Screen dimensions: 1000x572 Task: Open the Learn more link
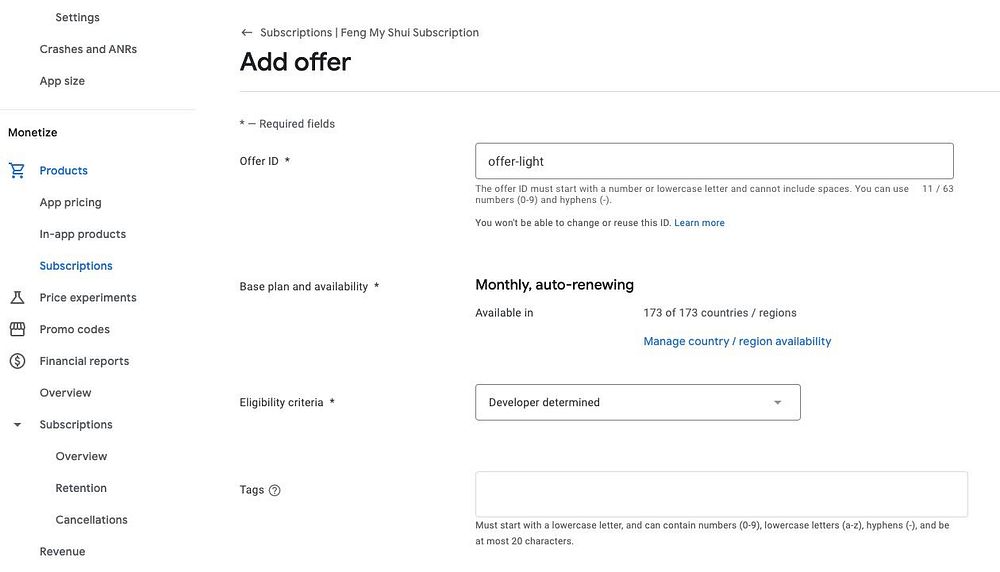[x=699, y=223]
